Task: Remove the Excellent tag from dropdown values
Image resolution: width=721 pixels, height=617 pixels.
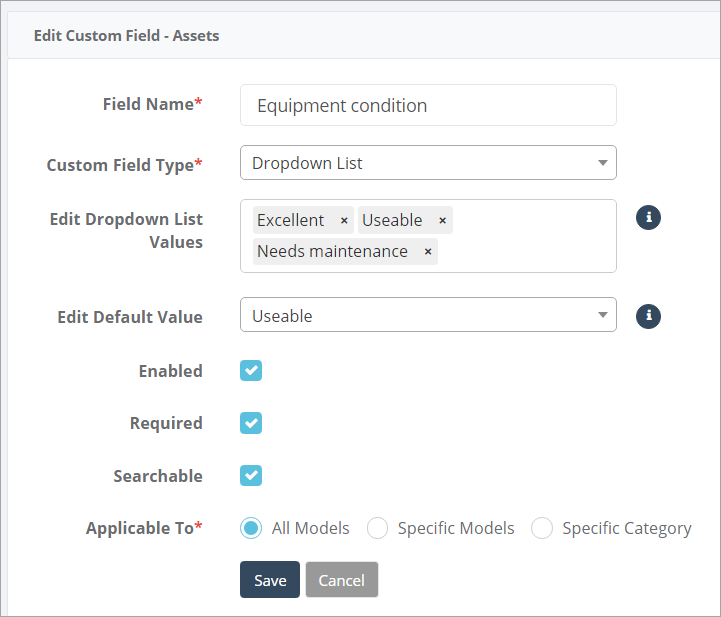Action: pos(344,221)
